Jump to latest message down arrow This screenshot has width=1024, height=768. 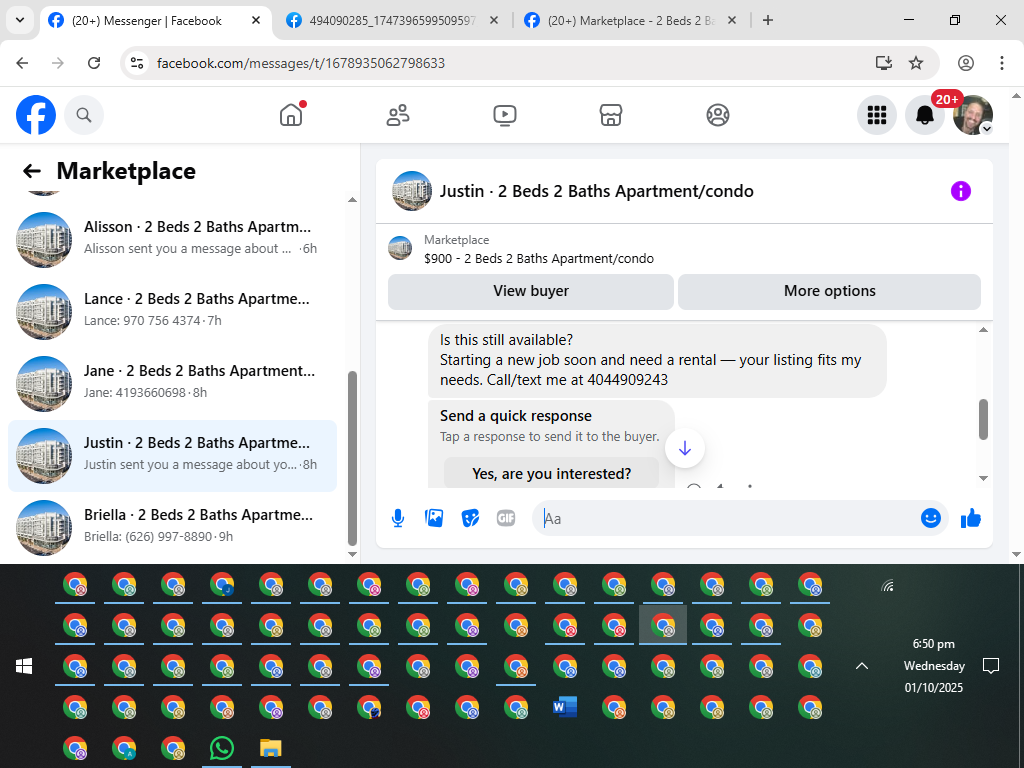tap(684, 448)
